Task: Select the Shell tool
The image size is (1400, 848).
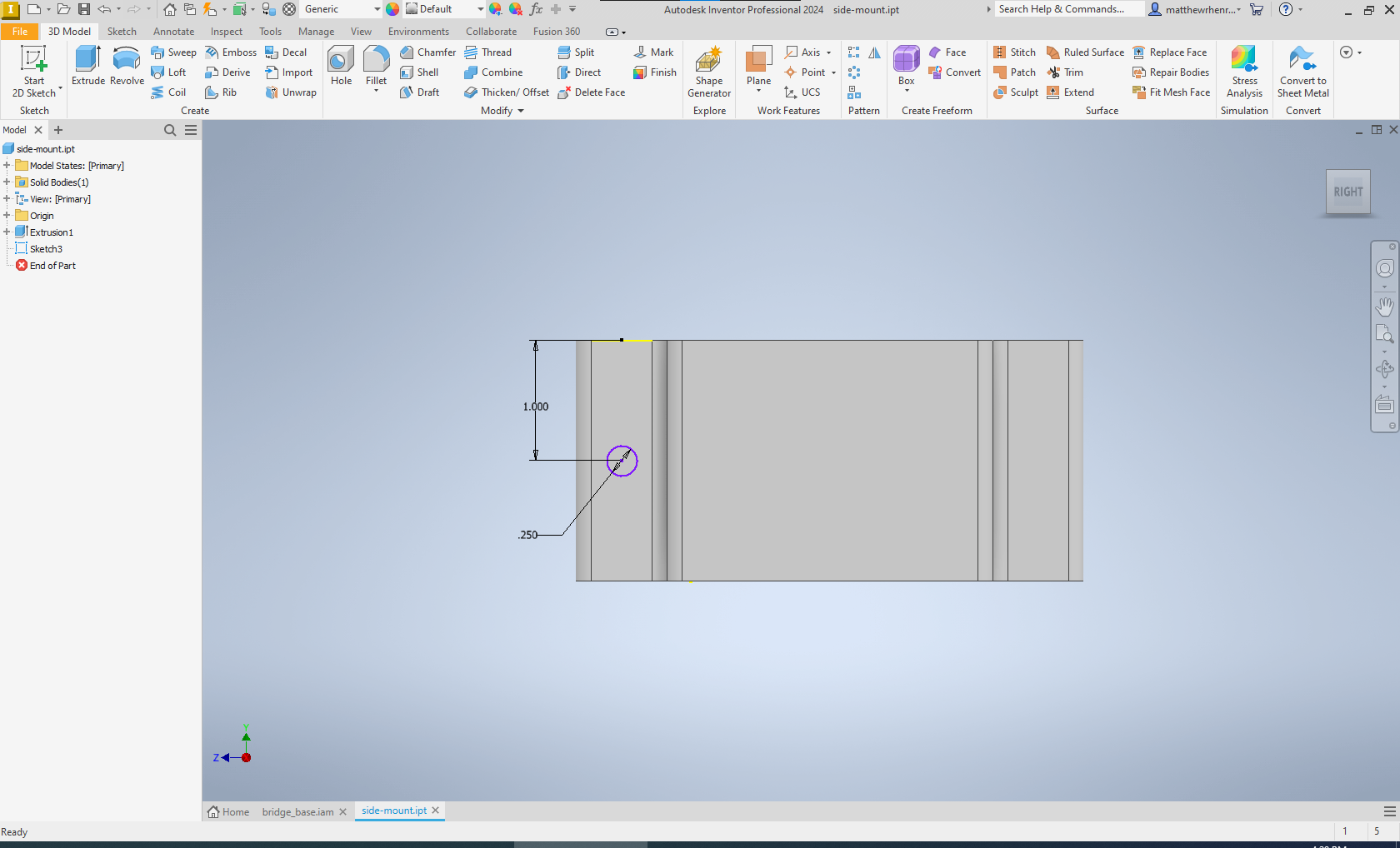Action: [419, 72]
